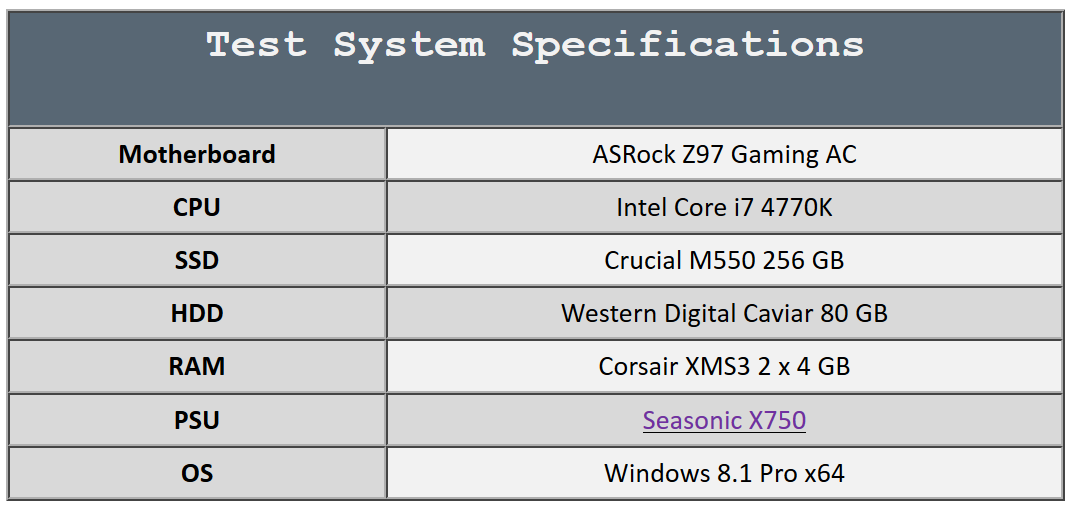Select the RAM label cell
The width and height of the screenshot is (1076, 513).
(x=197, y=366)
